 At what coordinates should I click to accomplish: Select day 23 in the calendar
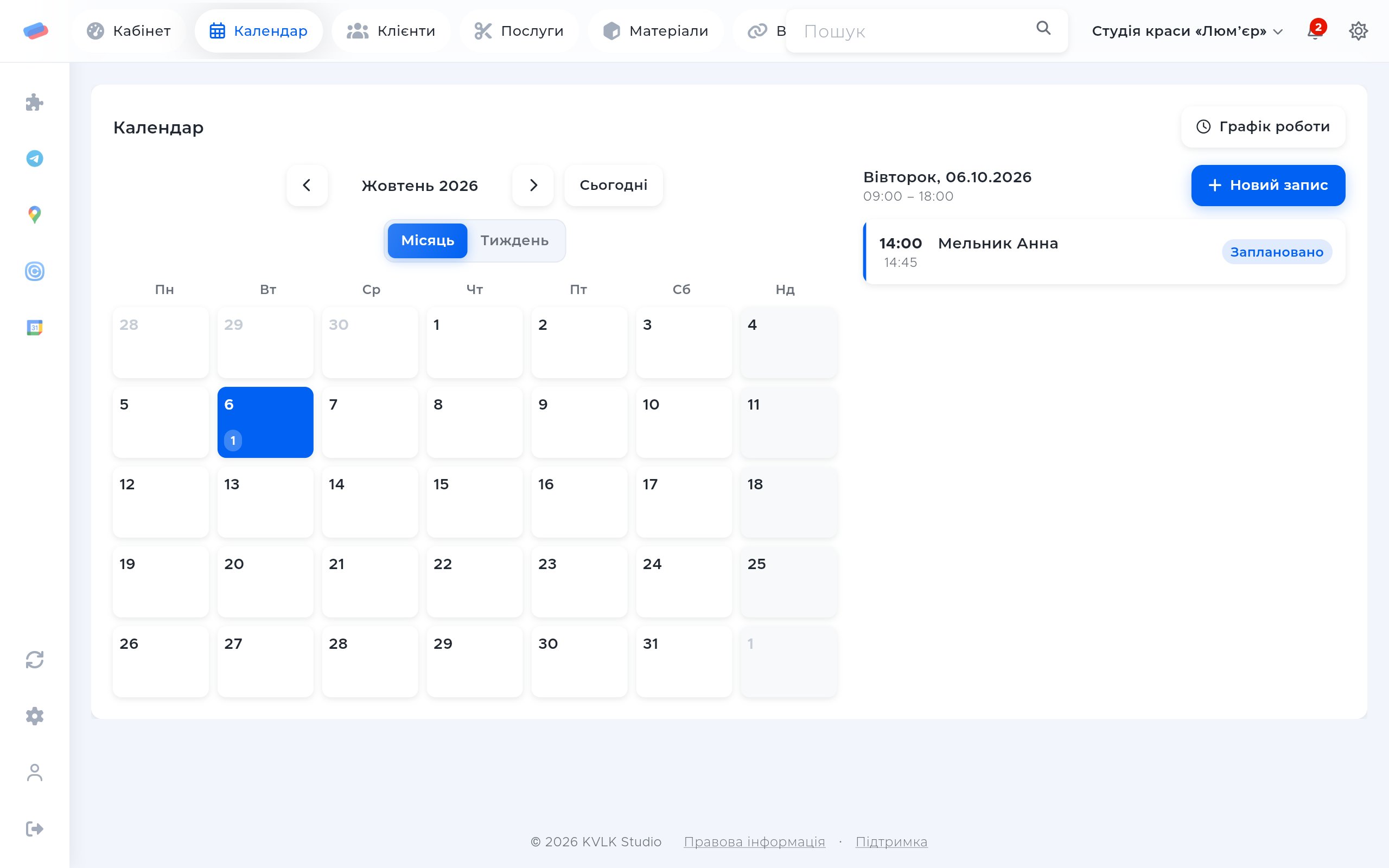(x=579, y=582)
